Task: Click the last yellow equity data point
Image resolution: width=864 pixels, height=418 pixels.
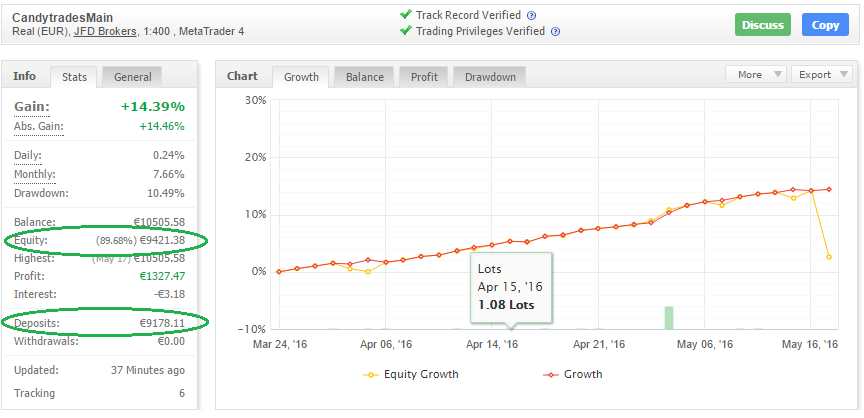Action: [829, 257]
